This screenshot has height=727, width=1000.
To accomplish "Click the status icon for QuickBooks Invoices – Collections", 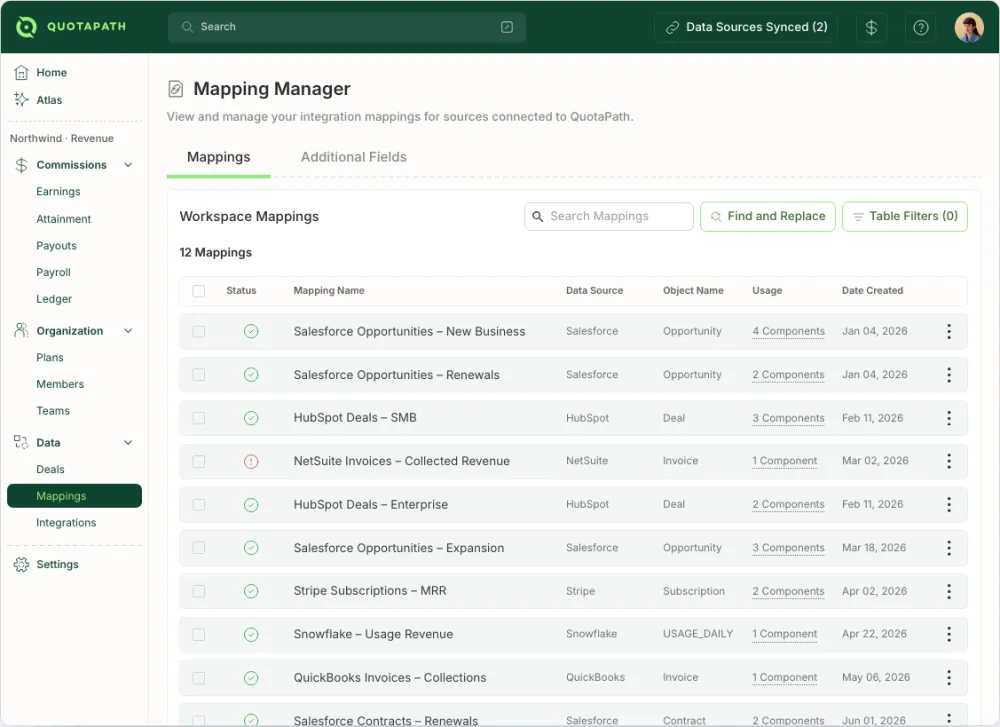I will (251, 678).
